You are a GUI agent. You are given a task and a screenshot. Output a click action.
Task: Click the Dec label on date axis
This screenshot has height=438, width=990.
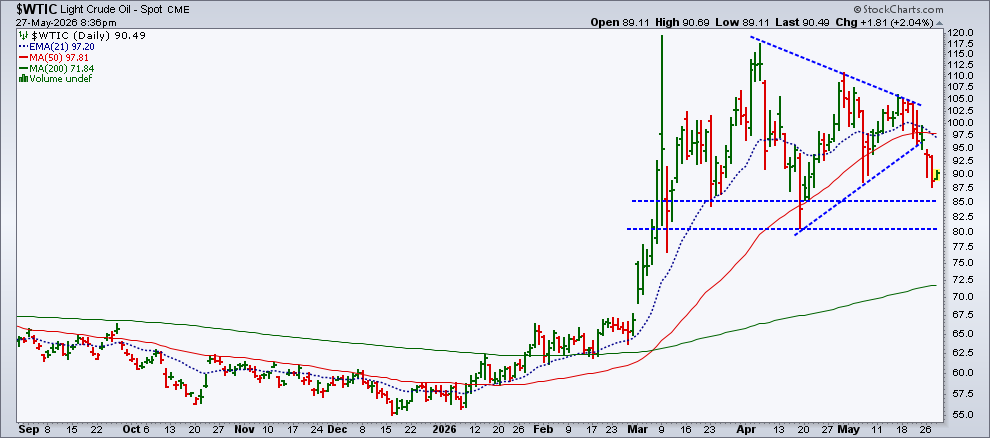click(x=335, y=429)
